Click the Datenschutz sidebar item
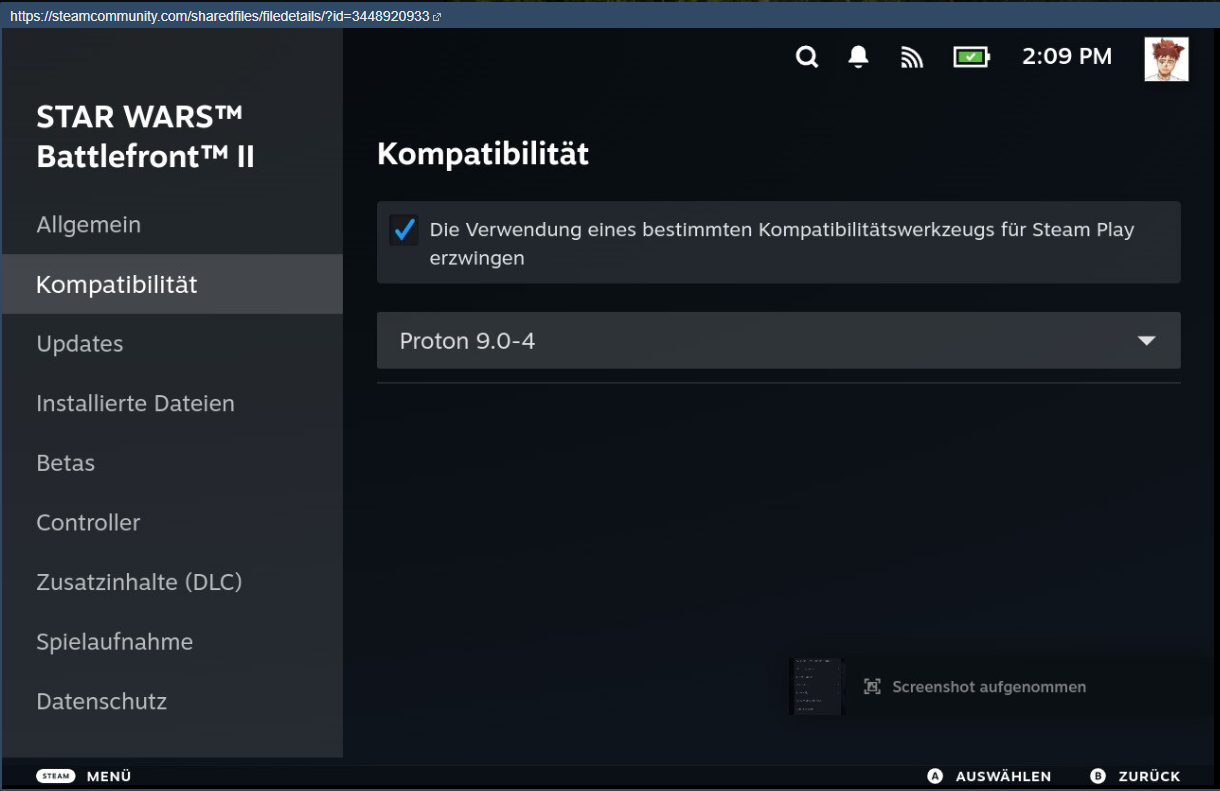1220x791 pixels. 101,702
